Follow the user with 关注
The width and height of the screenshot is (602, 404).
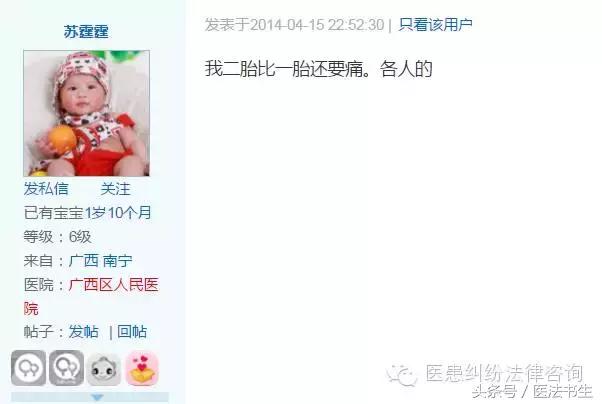click(116, 189)
